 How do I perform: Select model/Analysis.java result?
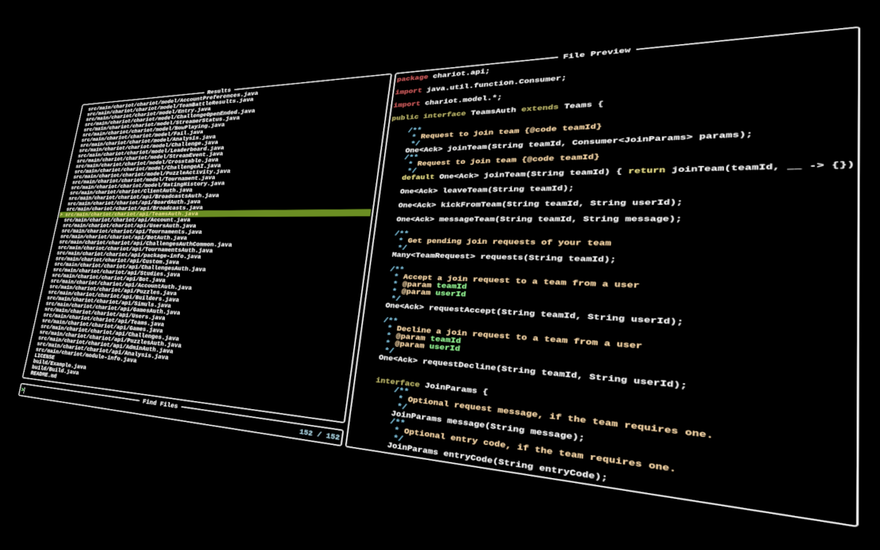point(148,140)
